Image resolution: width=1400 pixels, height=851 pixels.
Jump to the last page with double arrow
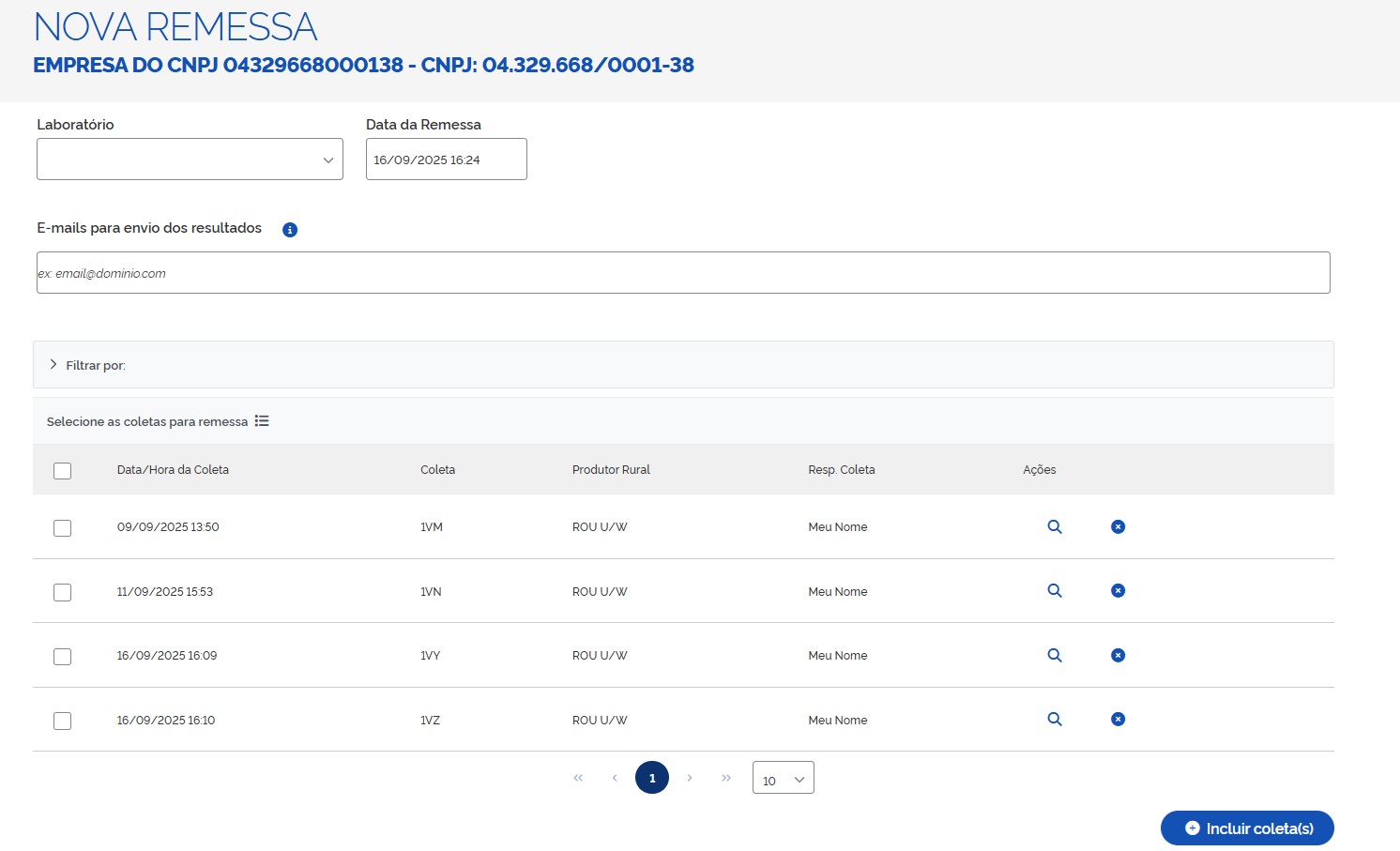[x=726, y=778]
